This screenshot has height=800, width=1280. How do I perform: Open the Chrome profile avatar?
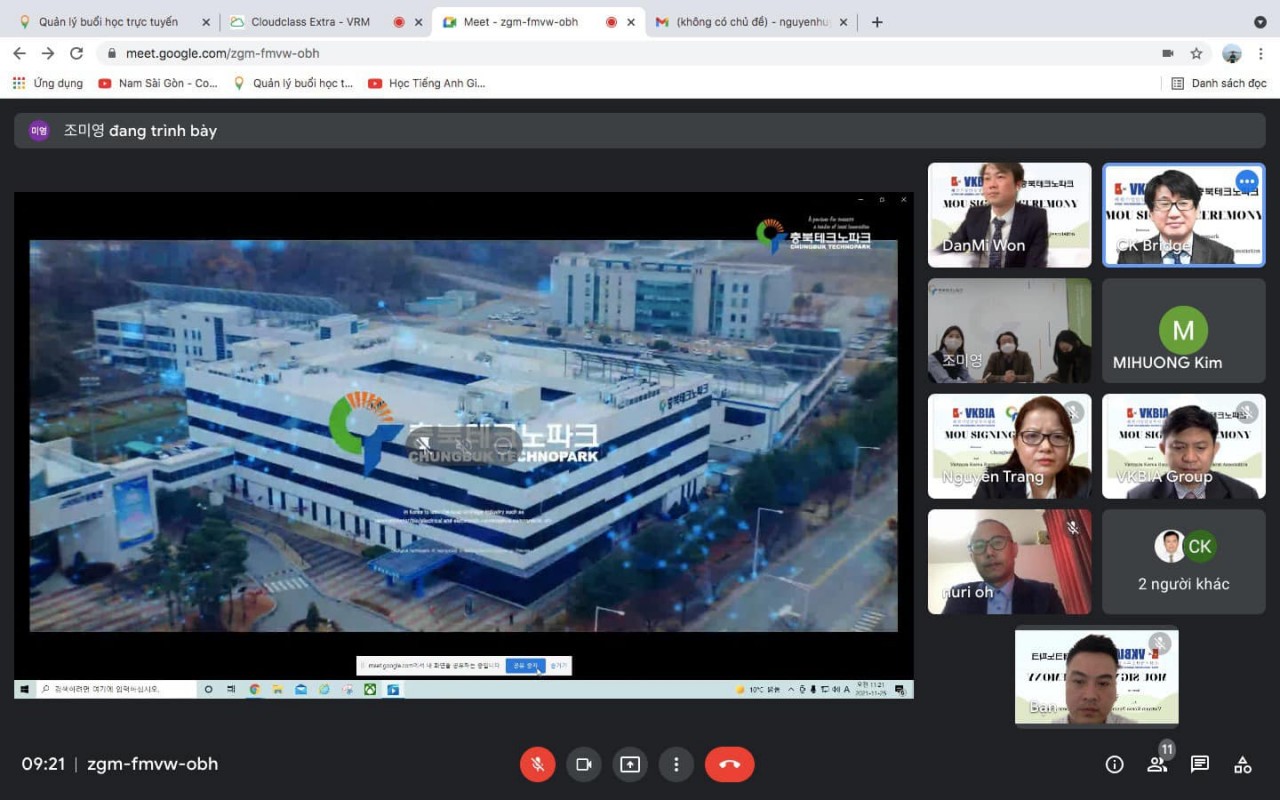(x=1232, y=53)
